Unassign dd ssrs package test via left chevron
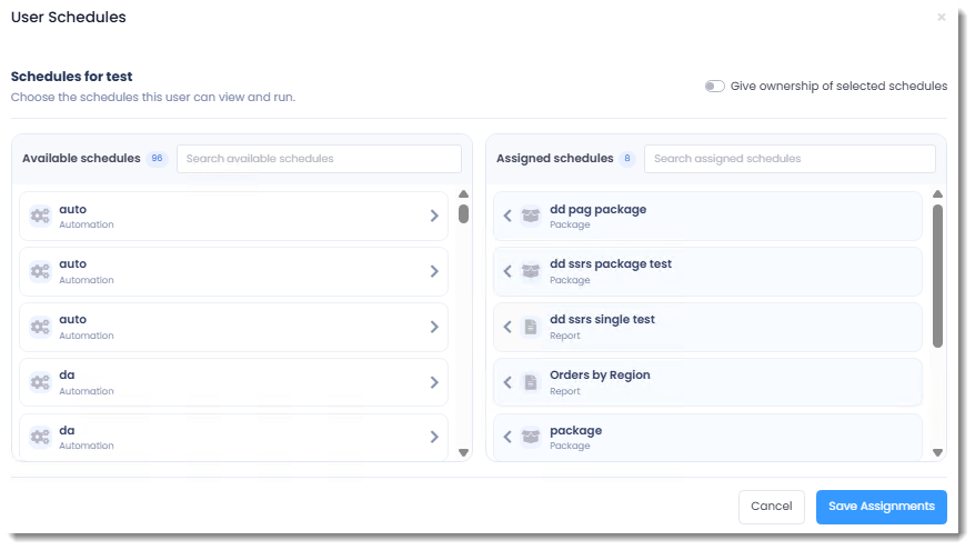The height and width of the screenshot is (550, 975). coord(507,271)
